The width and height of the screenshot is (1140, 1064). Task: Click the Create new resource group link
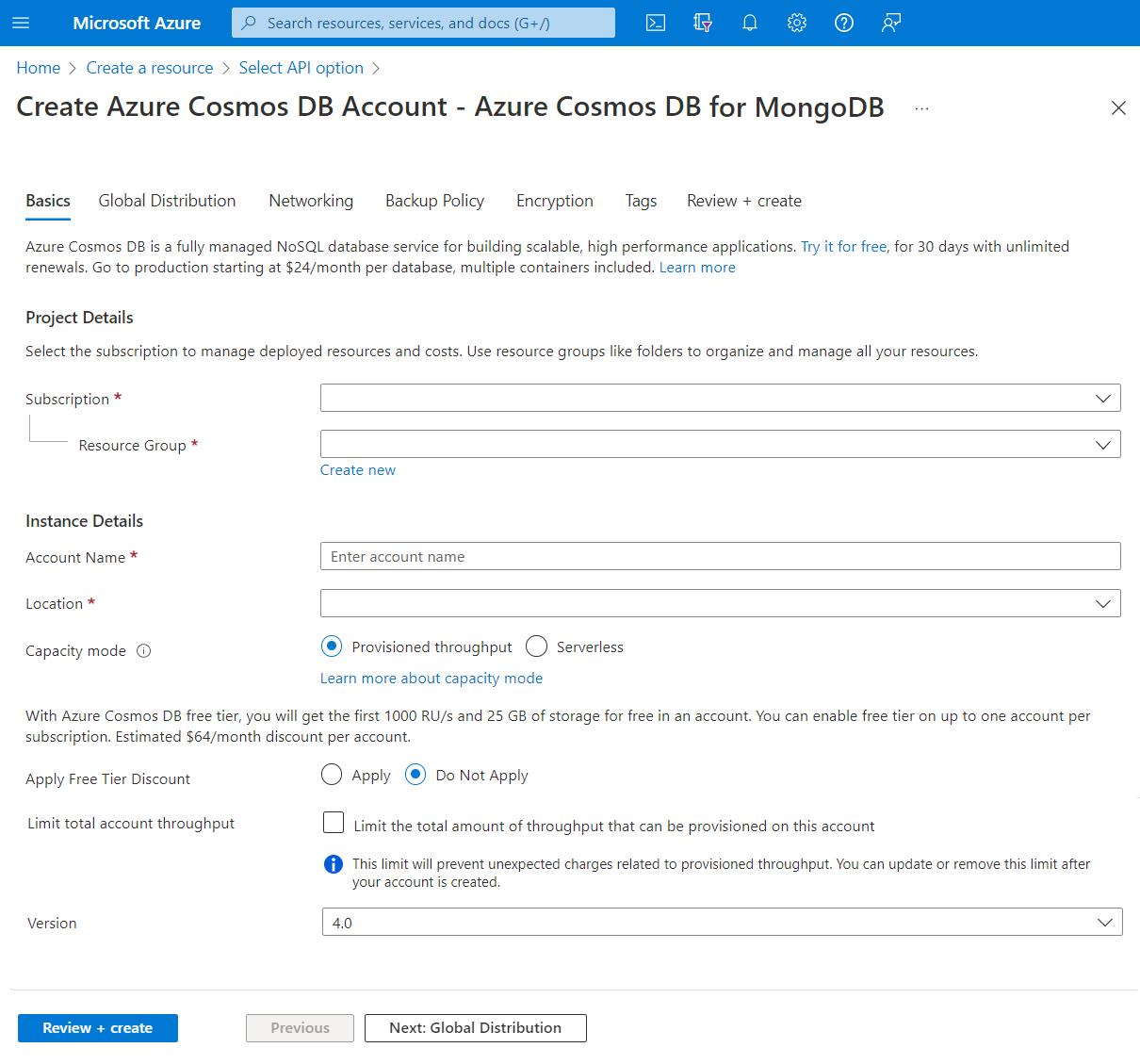pos(358,469)
